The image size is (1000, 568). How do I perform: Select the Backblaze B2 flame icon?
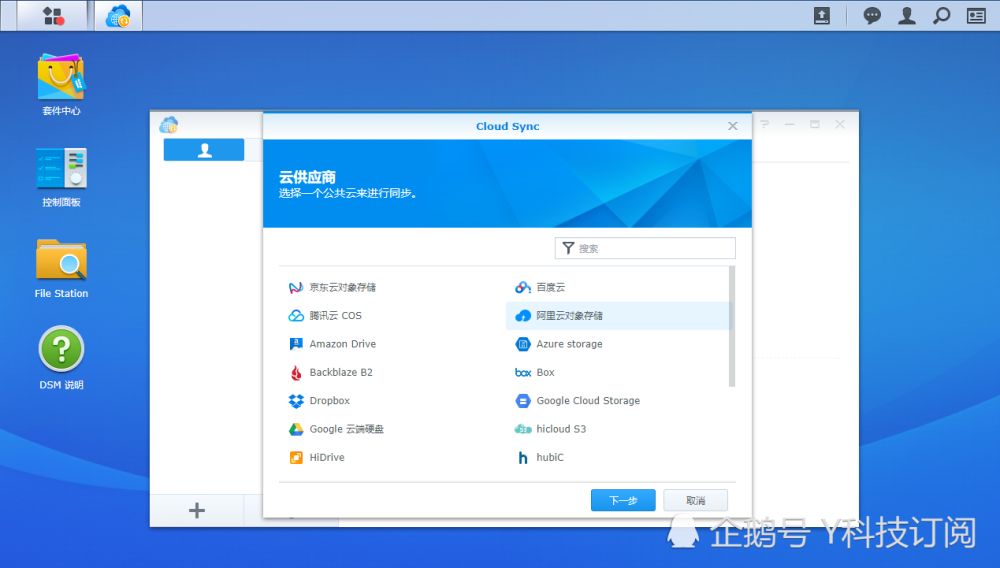(296, 372)
